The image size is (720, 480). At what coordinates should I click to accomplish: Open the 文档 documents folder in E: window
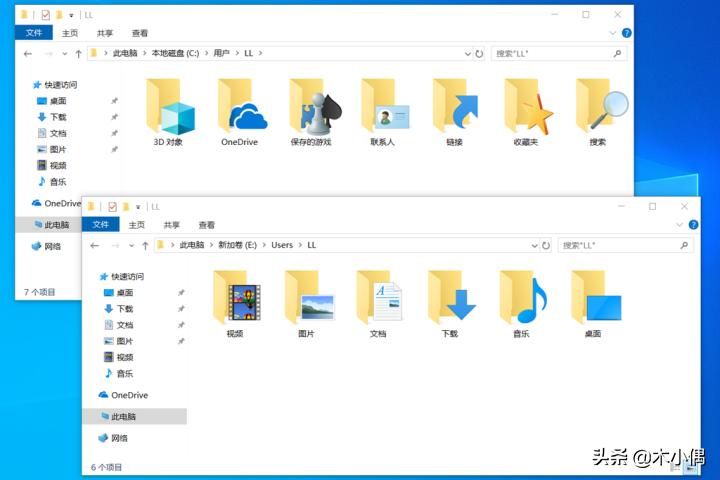pos(378,304)
